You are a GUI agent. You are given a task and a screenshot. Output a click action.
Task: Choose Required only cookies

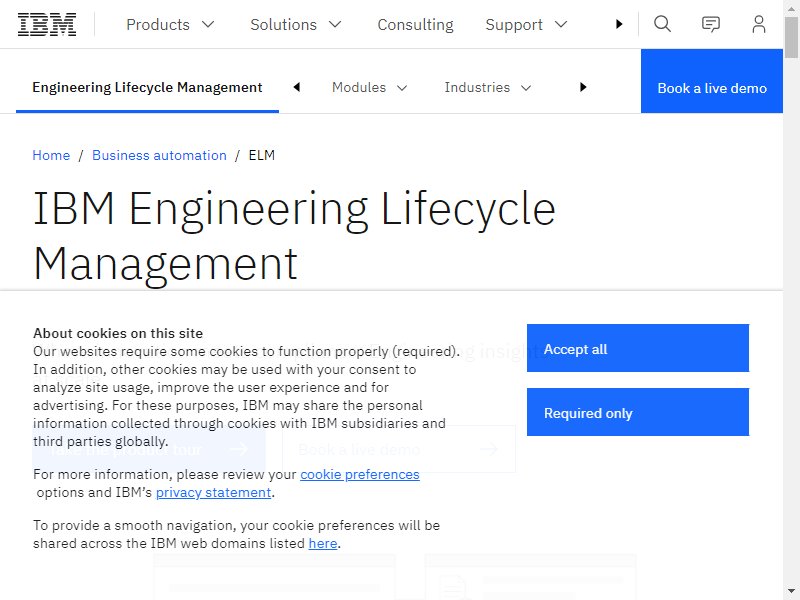638,412
